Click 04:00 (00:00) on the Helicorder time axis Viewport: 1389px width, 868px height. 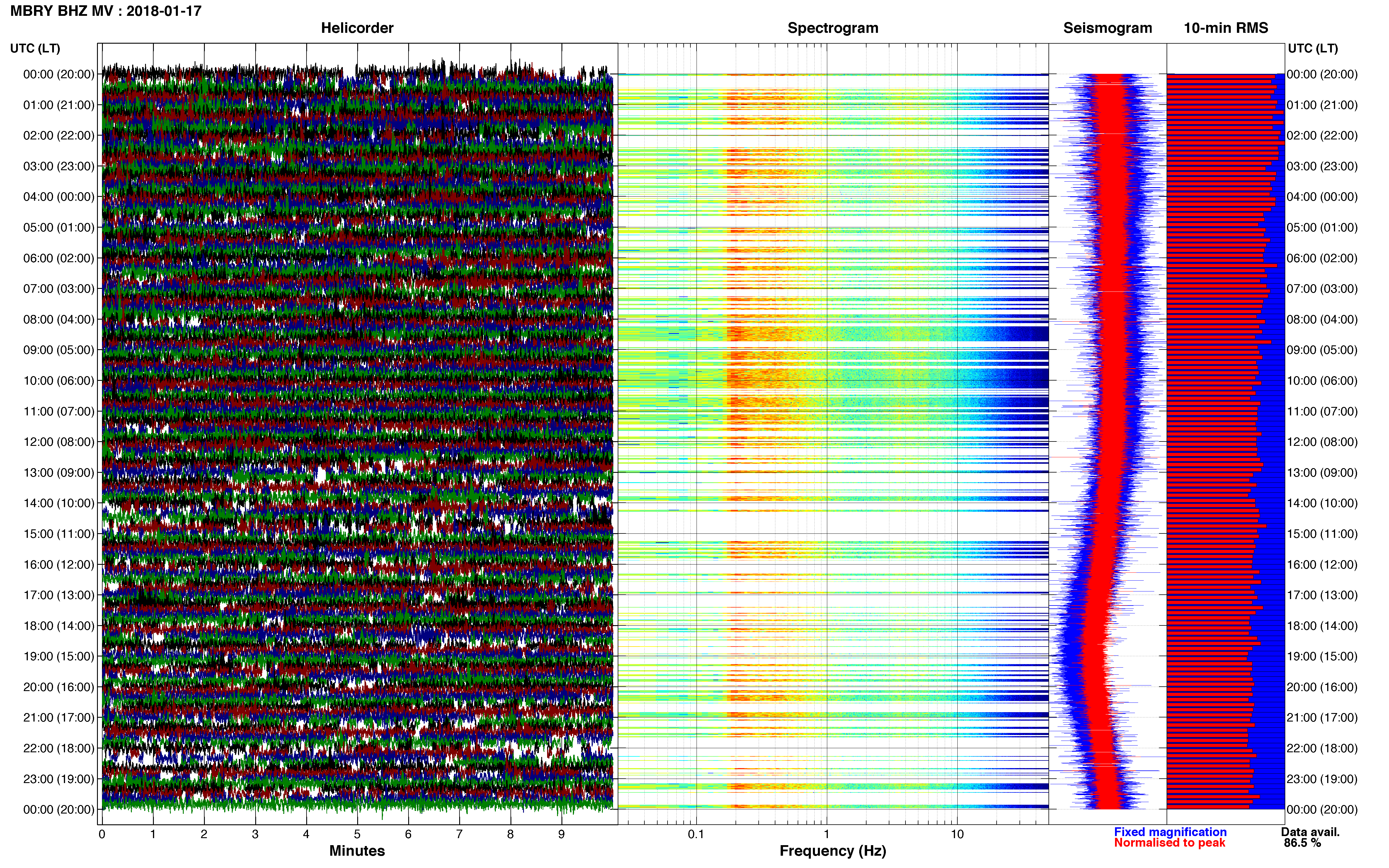pyautogui.click(x=59, y=197)
